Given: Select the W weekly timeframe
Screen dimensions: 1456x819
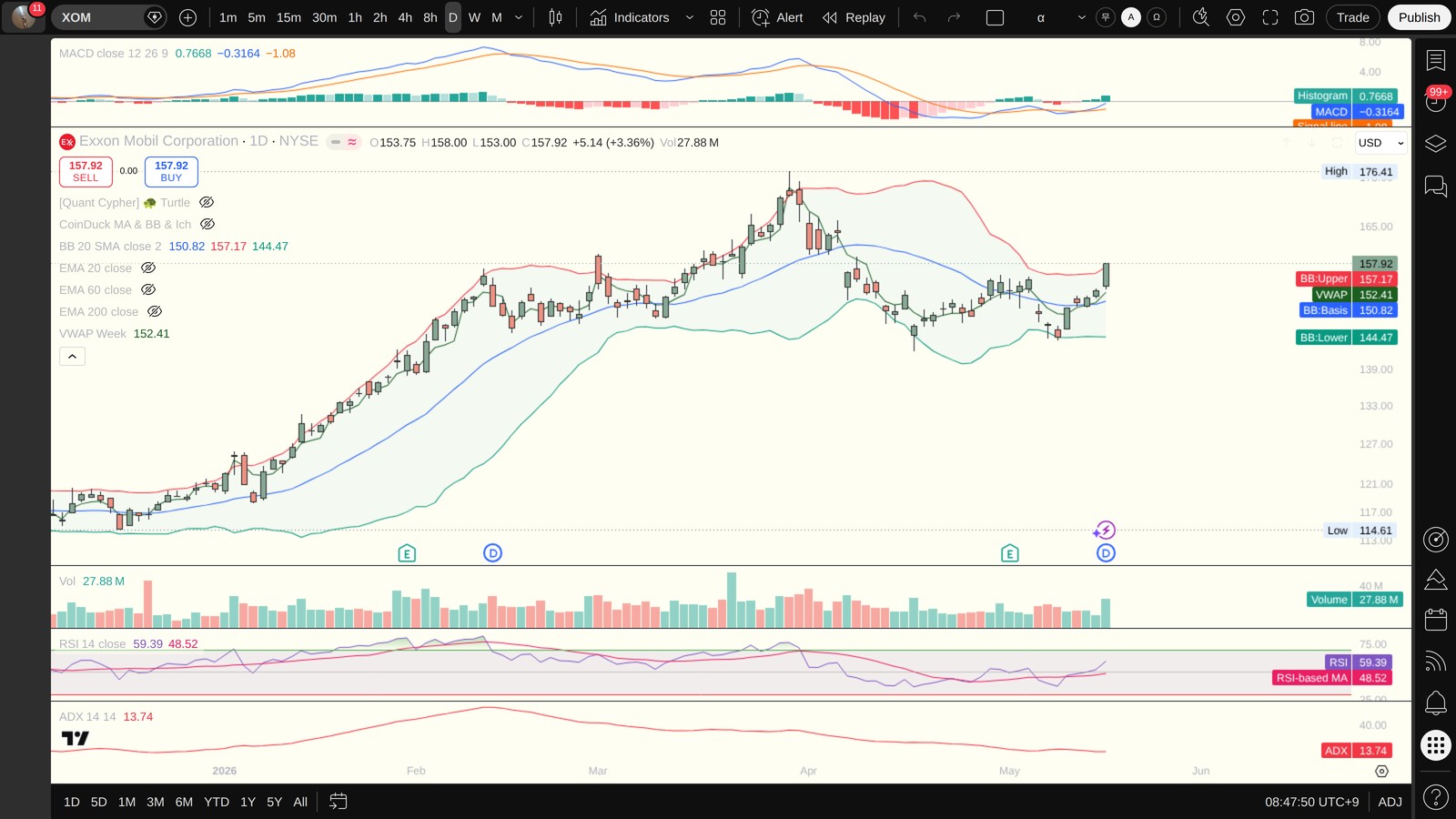Looking at the screenshot, I should coord(474,17).
